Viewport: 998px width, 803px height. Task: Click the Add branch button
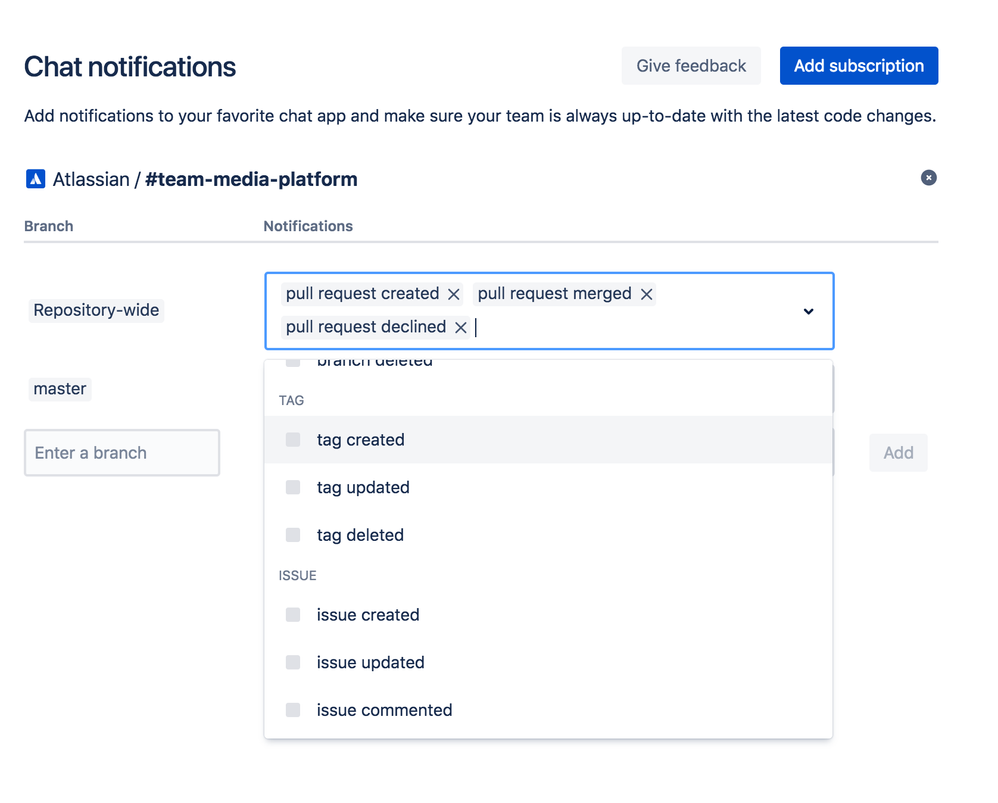coord(898,453)
